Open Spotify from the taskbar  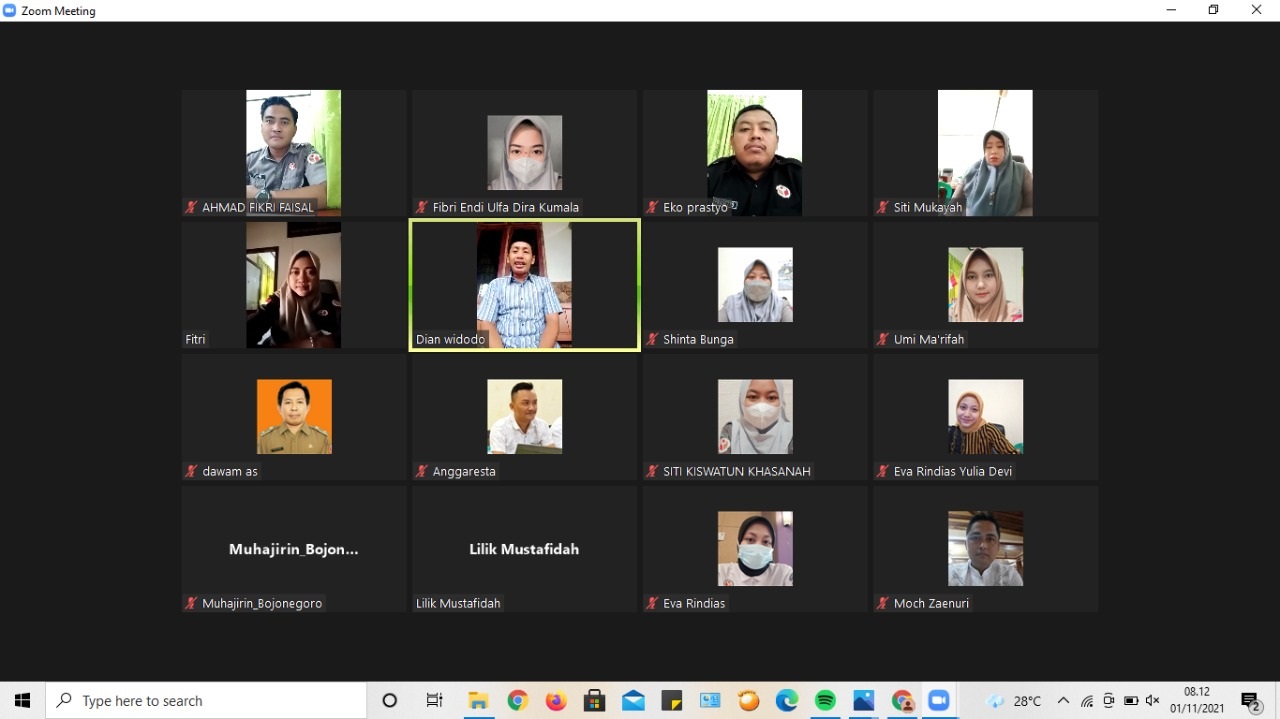825,701
